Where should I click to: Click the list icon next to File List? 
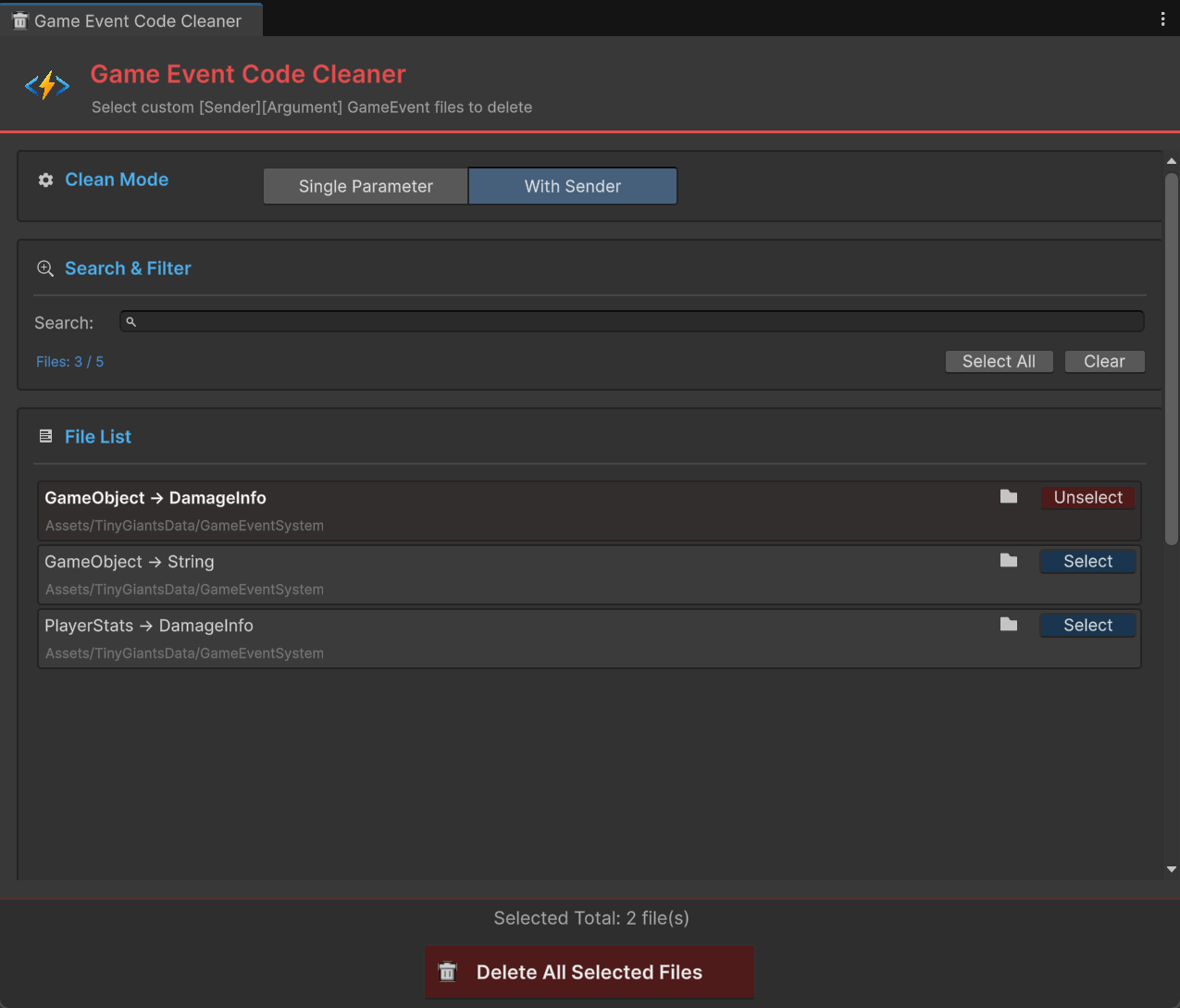(x=44, y=436)
